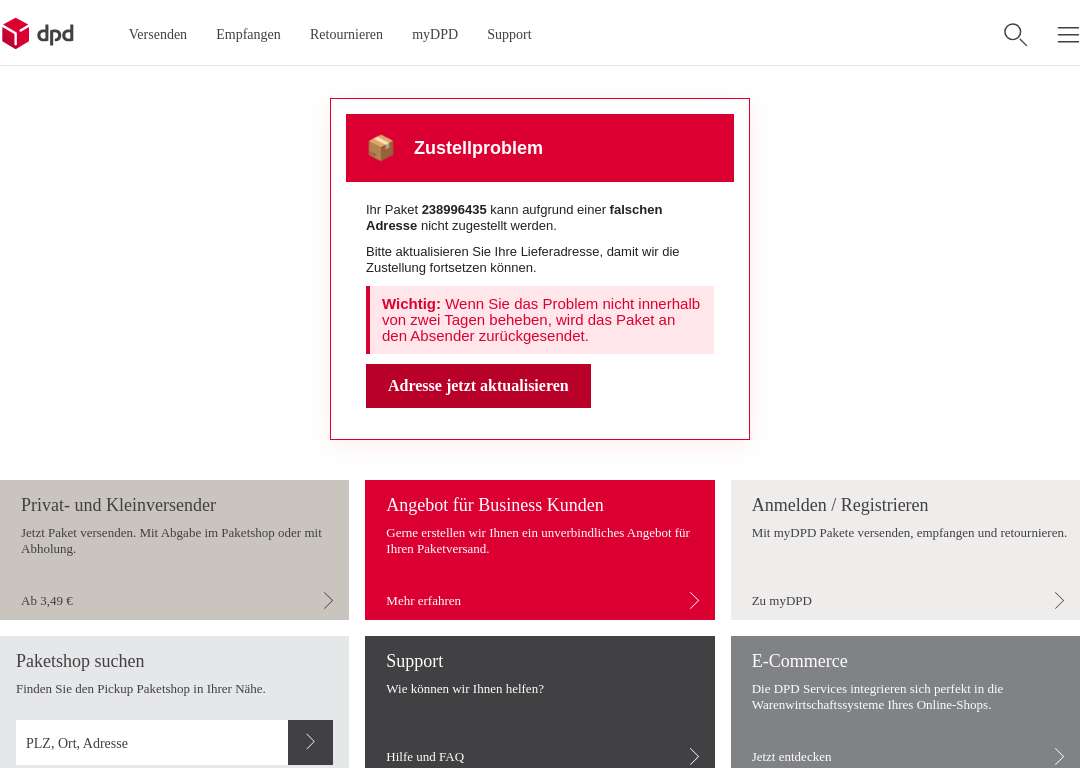Click the Wie können wir Ihnen helfen? text
This screenshot has width=1080, height=768.
[x=465, y=689]
